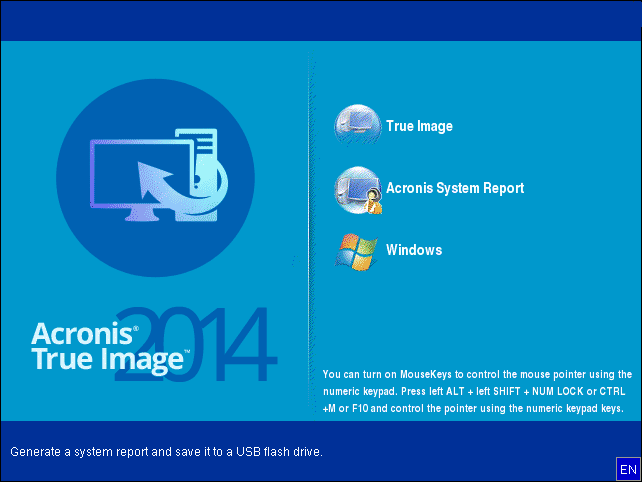Click the MouseKeys instruction text
This screenshot has width=642, height=482.
click(477, 391)
